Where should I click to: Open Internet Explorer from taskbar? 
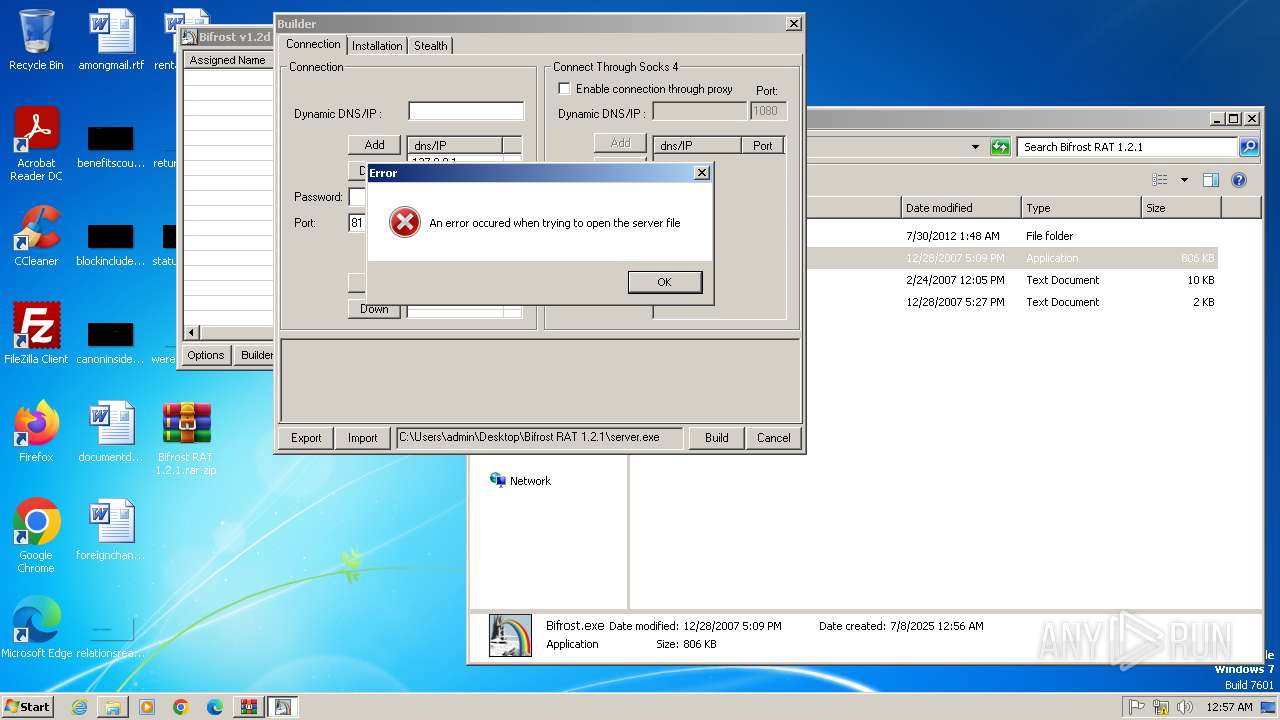(79, 707)
